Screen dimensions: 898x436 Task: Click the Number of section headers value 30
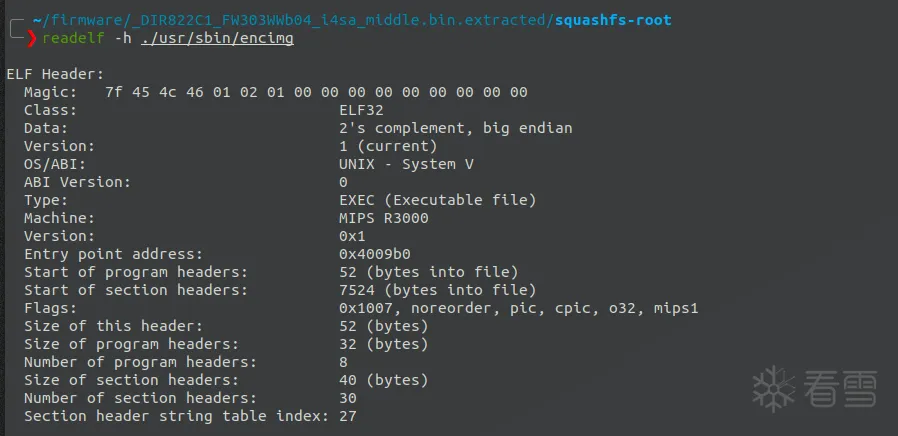[348, 398]
